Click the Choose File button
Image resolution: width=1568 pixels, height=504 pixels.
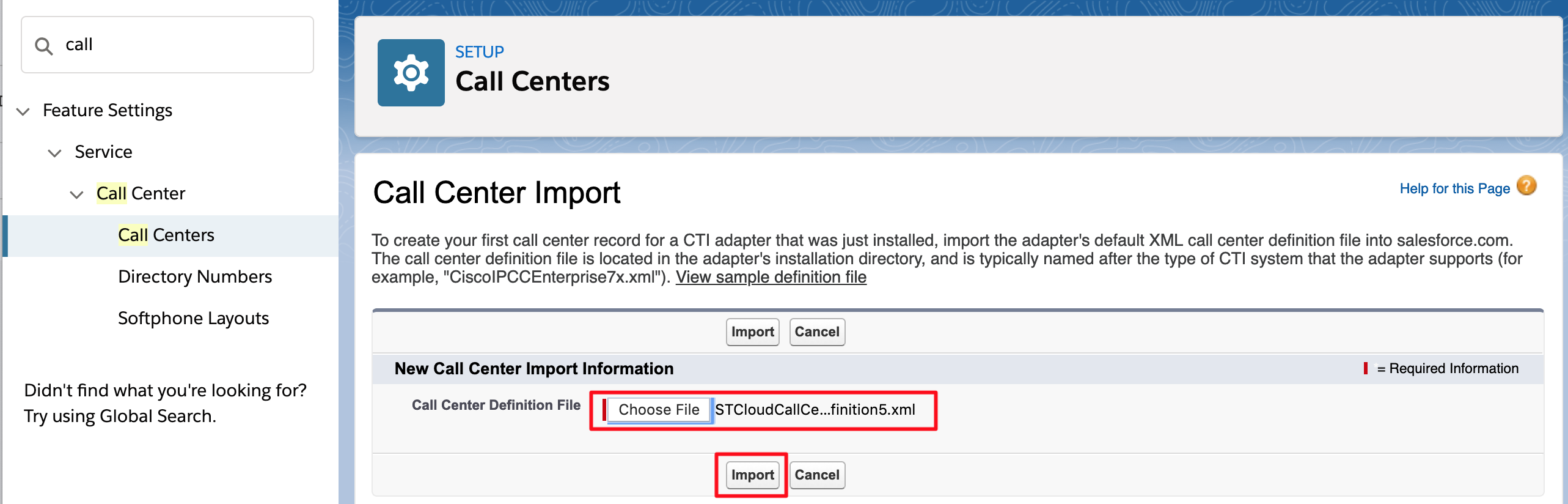click(x=658, y=410)
